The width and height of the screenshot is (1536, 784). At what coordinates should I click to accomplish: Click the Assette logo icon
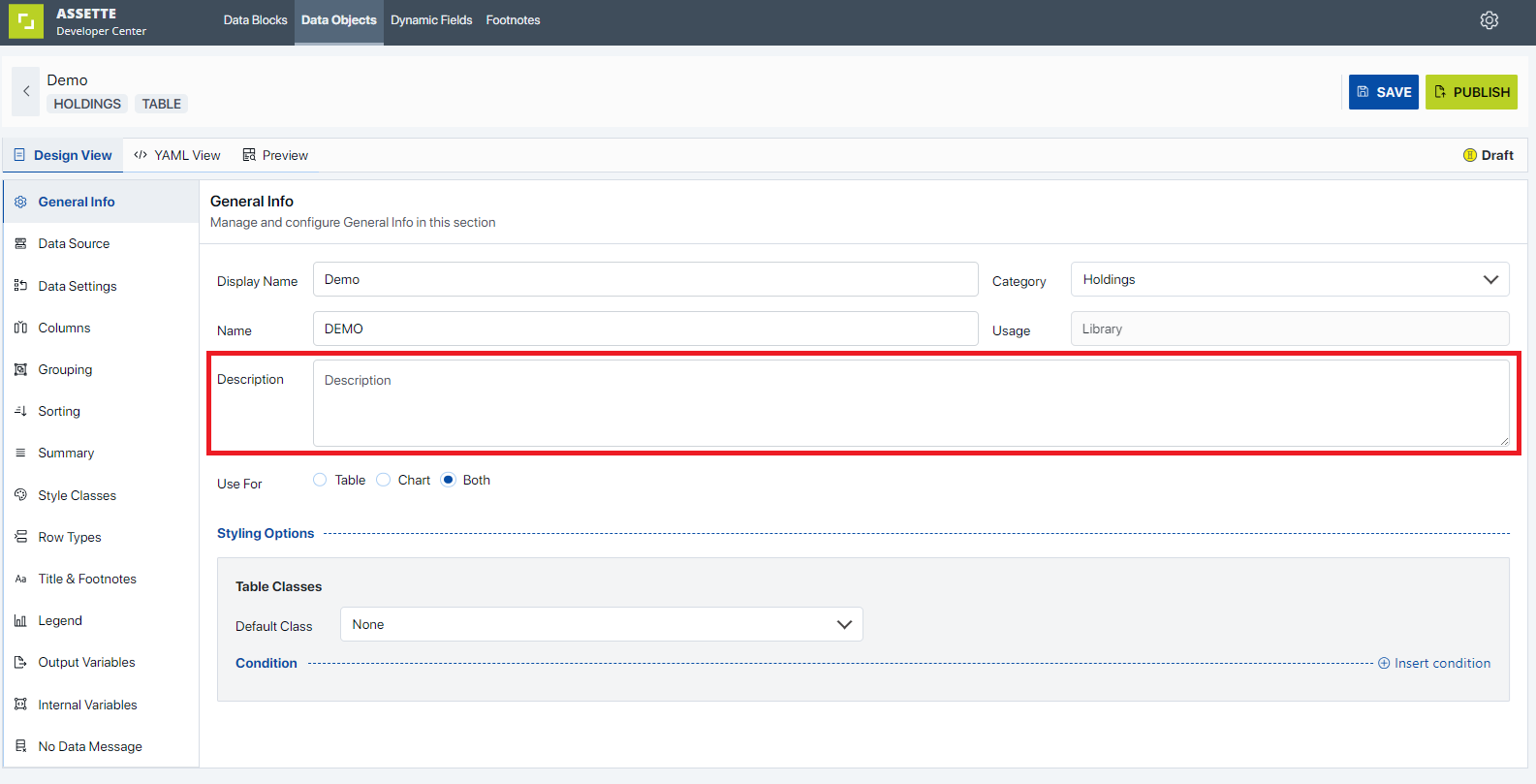[26, 21]
